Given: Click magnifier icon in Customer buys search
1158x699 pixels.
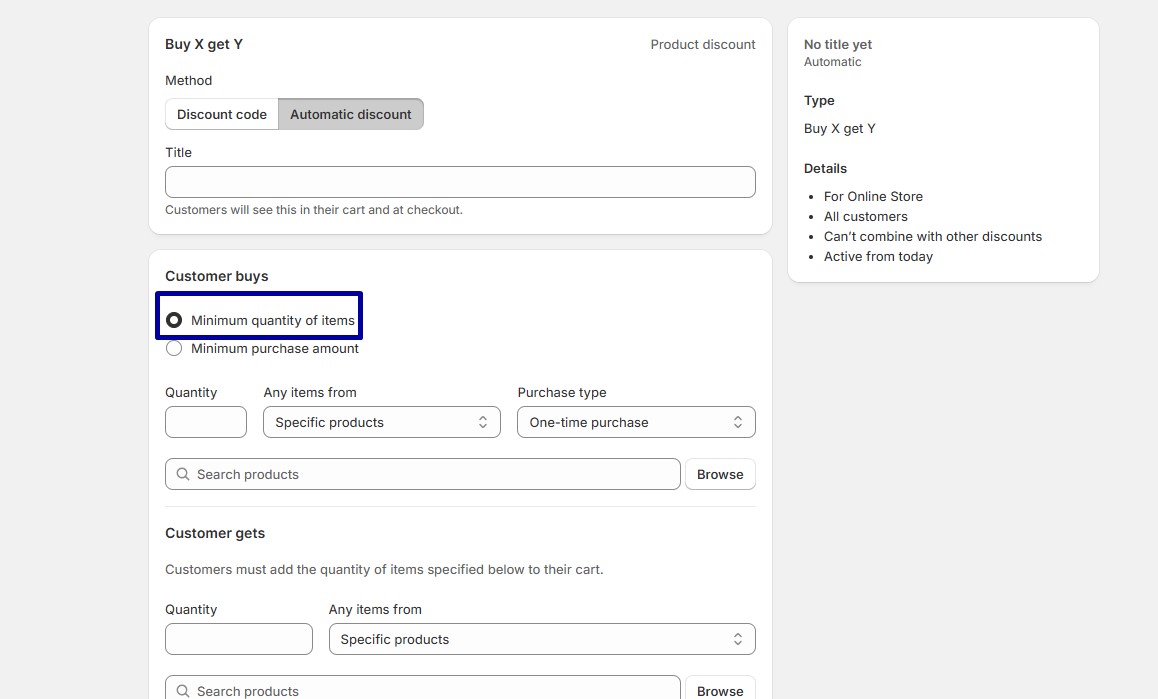Looking at the screenshot, I should [183, 474].
